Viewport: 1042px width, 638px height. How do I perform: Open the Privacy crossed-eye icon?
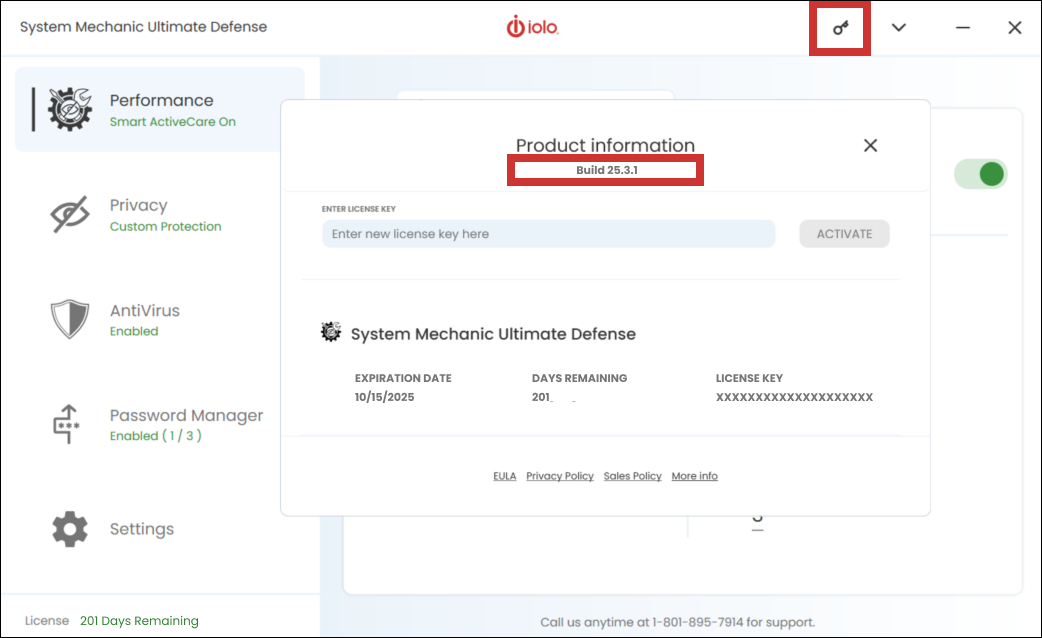coord(70,214)
